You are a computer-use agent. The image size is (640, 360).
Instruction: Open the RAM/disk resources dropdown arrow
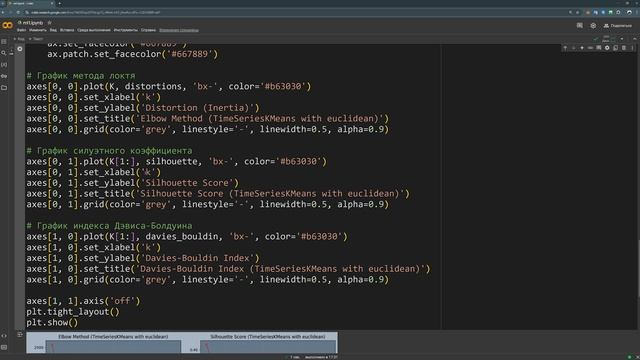(x=622, y=39)
